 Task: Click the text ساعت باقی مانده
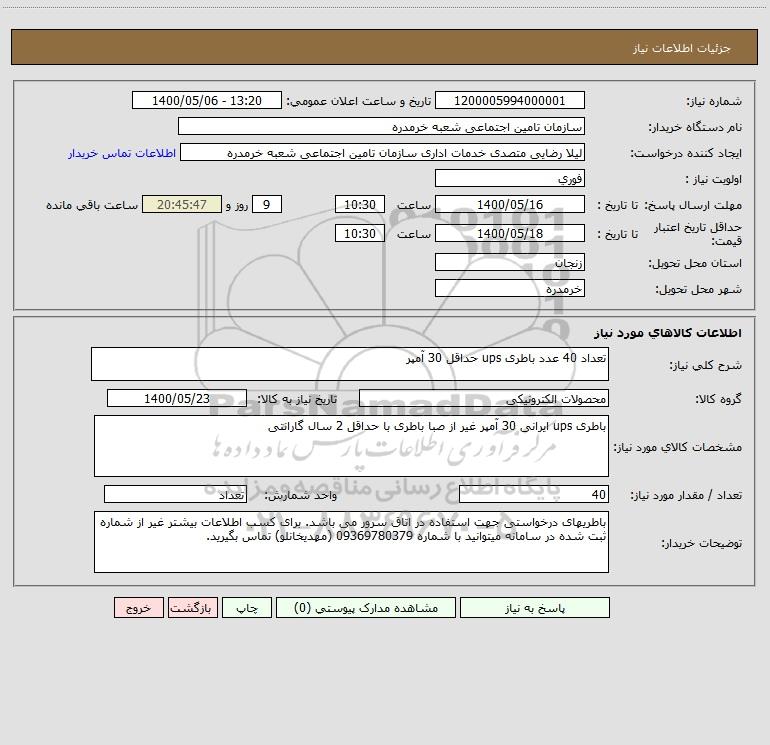[92, 205]
